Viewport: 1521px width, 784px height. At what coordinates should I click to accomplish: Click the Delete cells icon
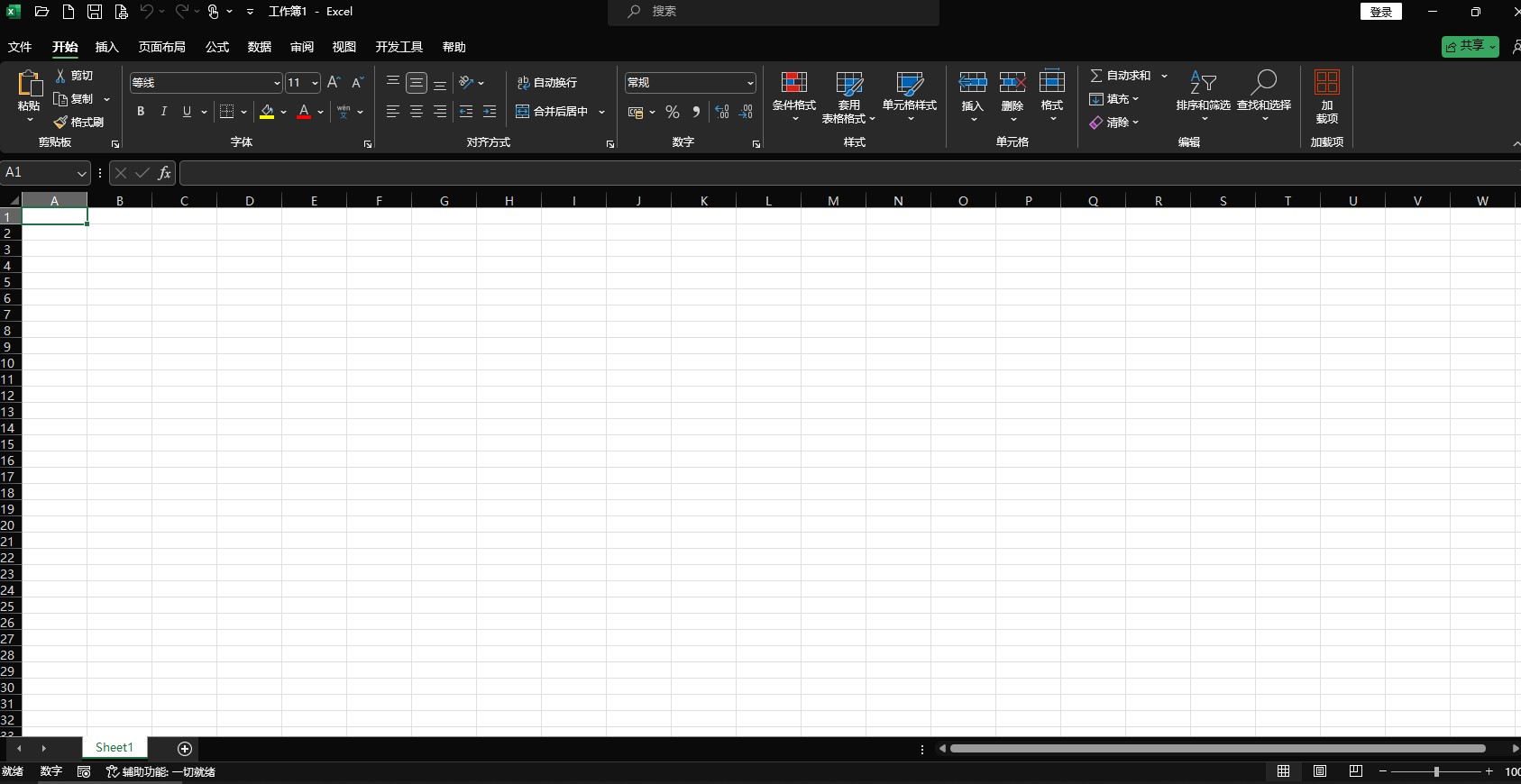pos(1012,82)
